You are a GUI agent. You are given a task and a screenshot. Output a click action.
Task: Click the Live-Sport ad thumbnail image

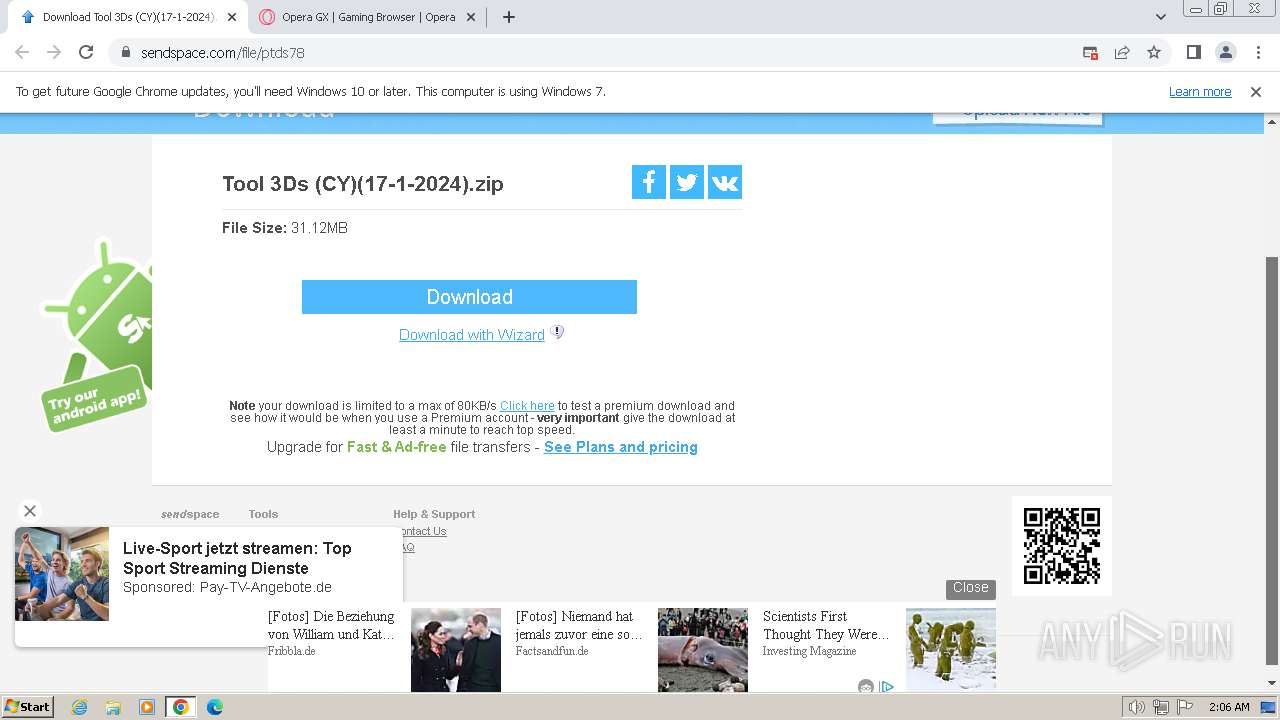coord(62,574)
